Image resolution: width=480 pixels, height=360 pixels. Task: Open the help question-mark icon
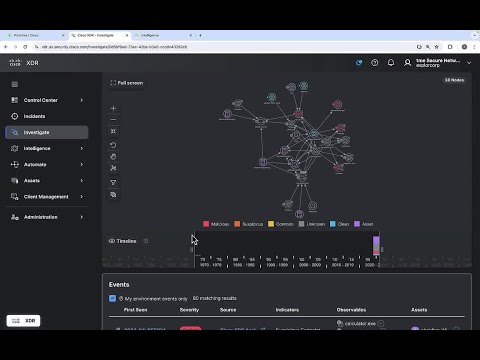click(x=375, y=63)
